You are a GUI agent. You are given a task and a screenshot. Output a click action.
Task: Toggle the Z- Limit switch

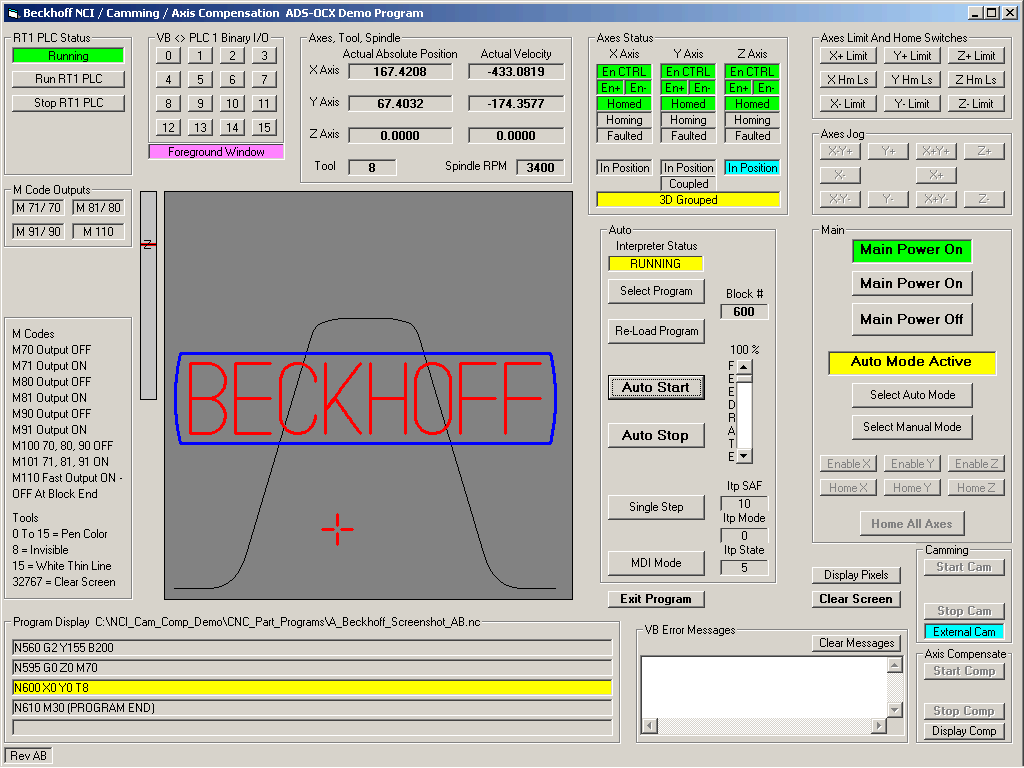(976, 103)
